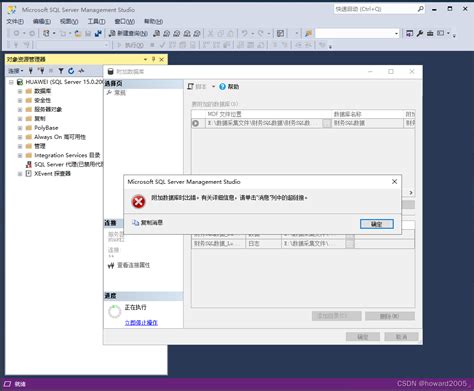Click the status icon in the MDF row
Screen dimensions: 474x391
coord(196,123)
